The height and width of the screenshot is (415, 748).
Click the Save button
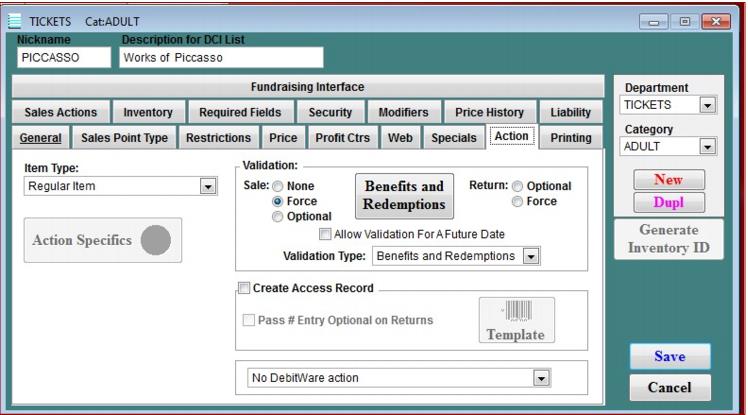click(669, 356)
